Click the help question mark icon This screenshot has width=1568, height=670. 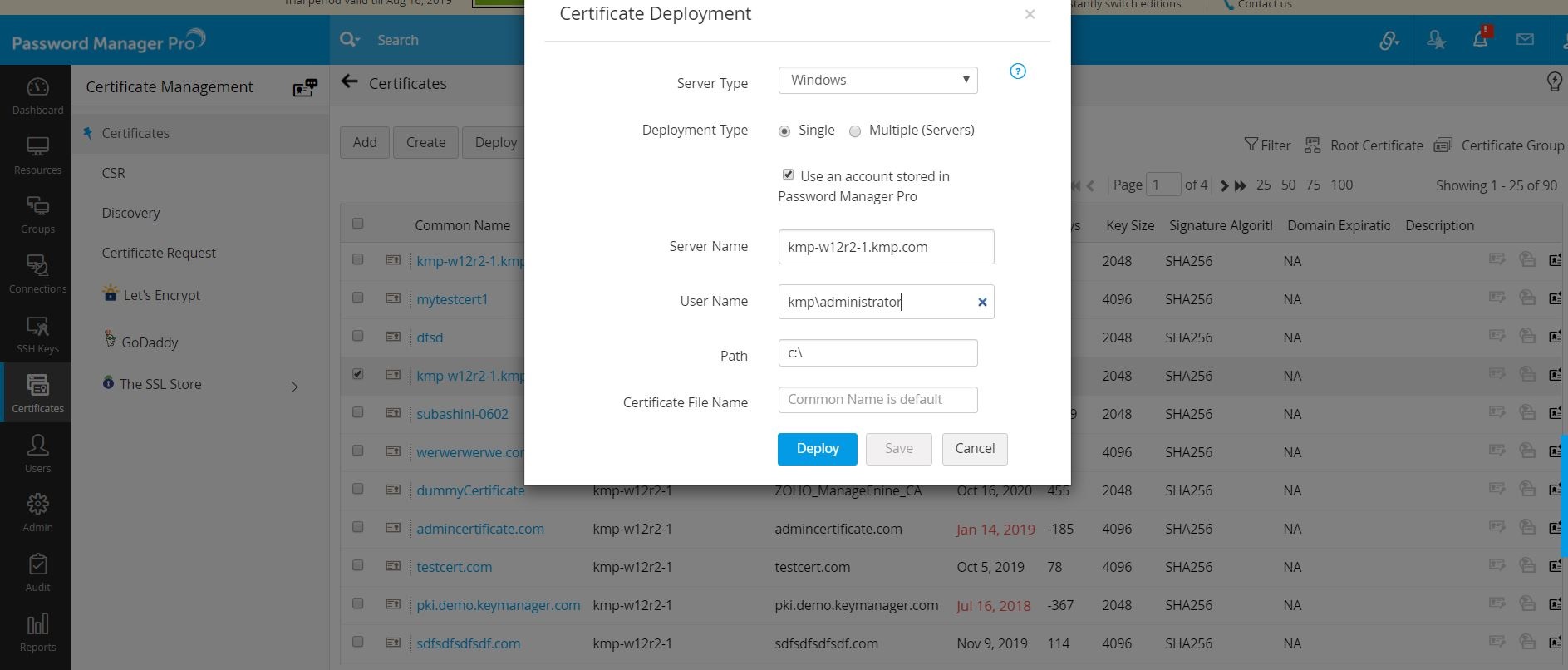1017,71
